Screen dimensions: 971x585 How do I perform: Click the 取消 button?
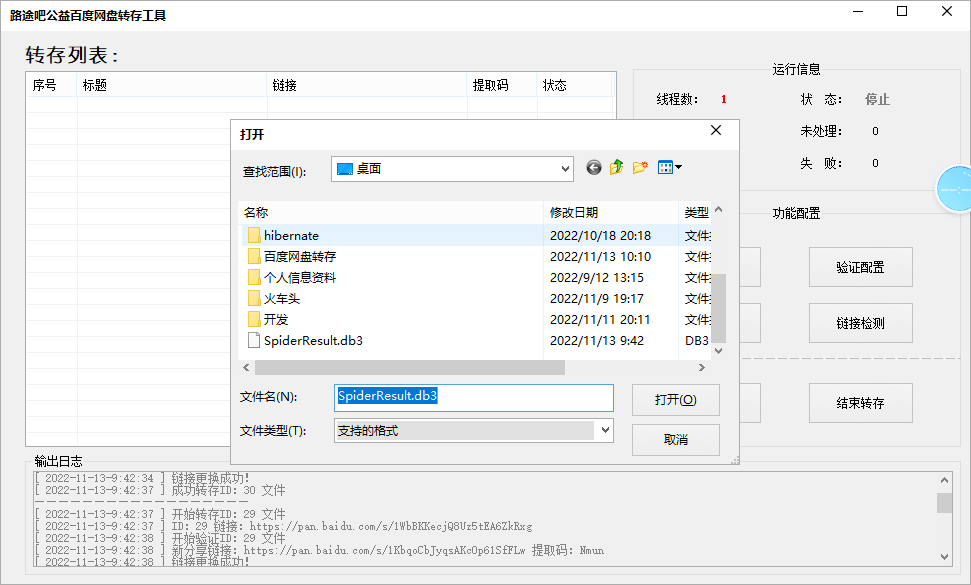tap(676, 440)
